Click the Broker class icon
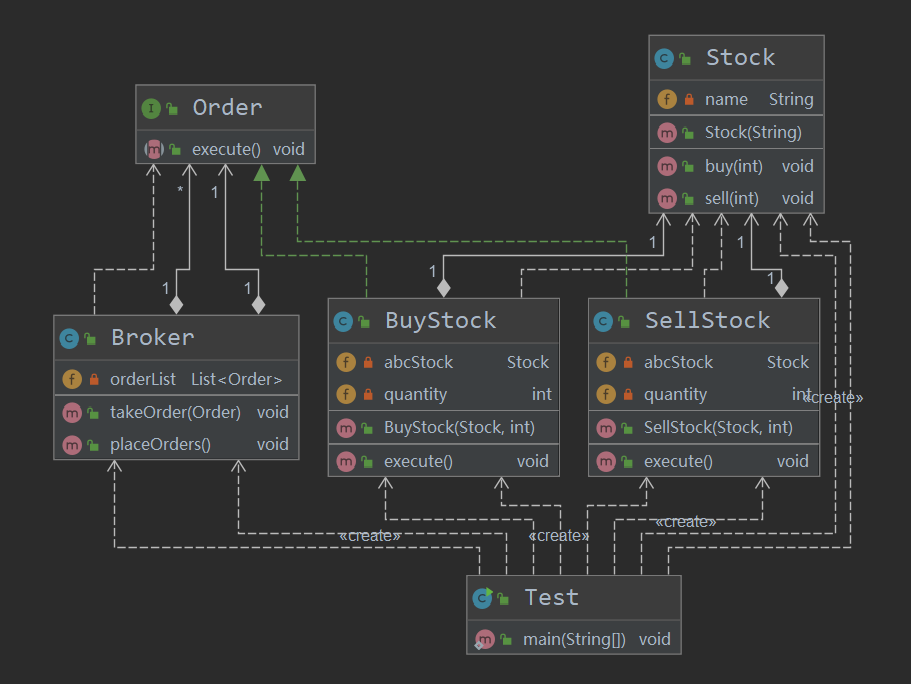 [x=70, y=338]
